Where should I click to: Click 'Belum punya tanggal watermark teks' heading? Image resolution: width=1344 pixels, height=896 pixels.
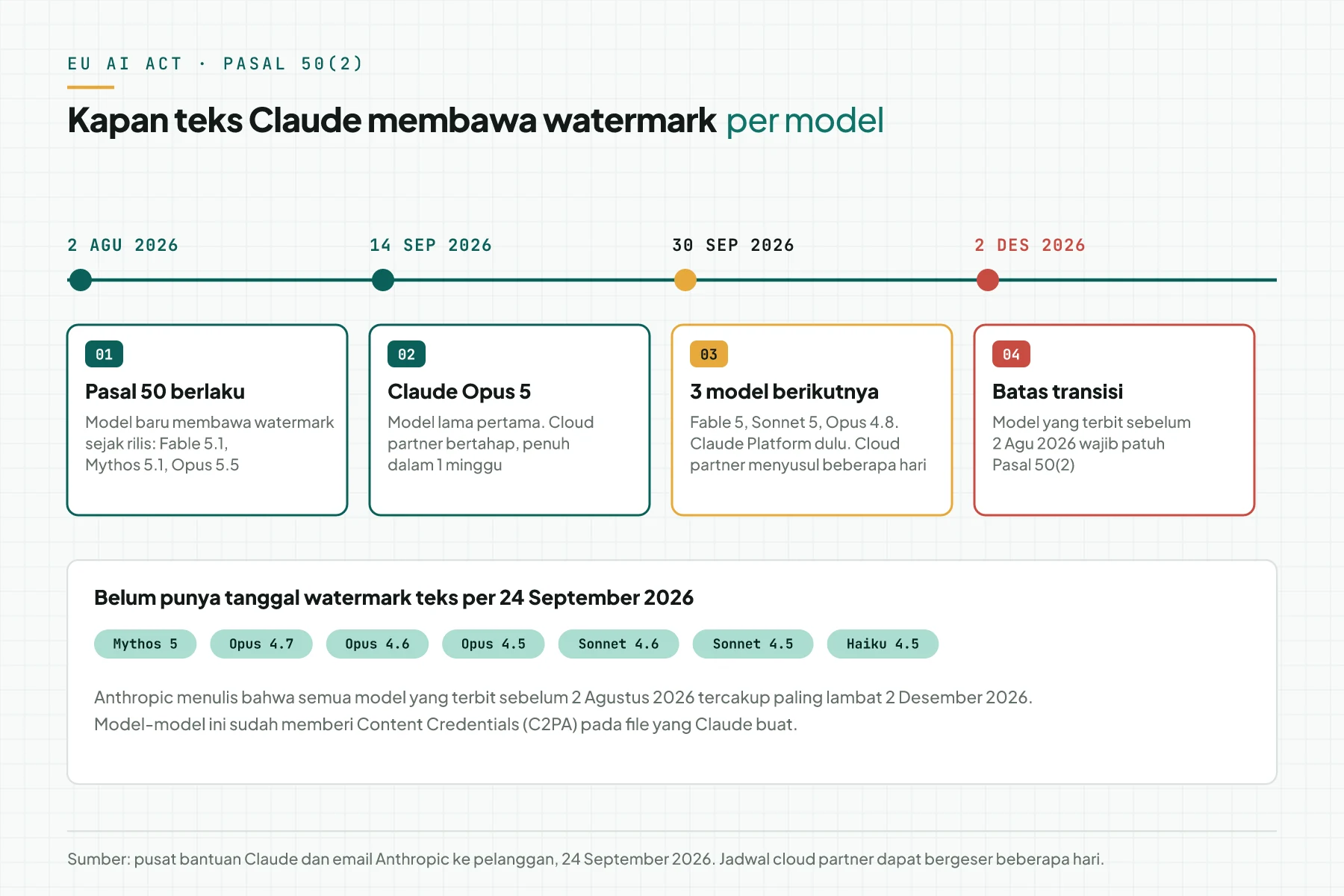(x=393, y=597)
